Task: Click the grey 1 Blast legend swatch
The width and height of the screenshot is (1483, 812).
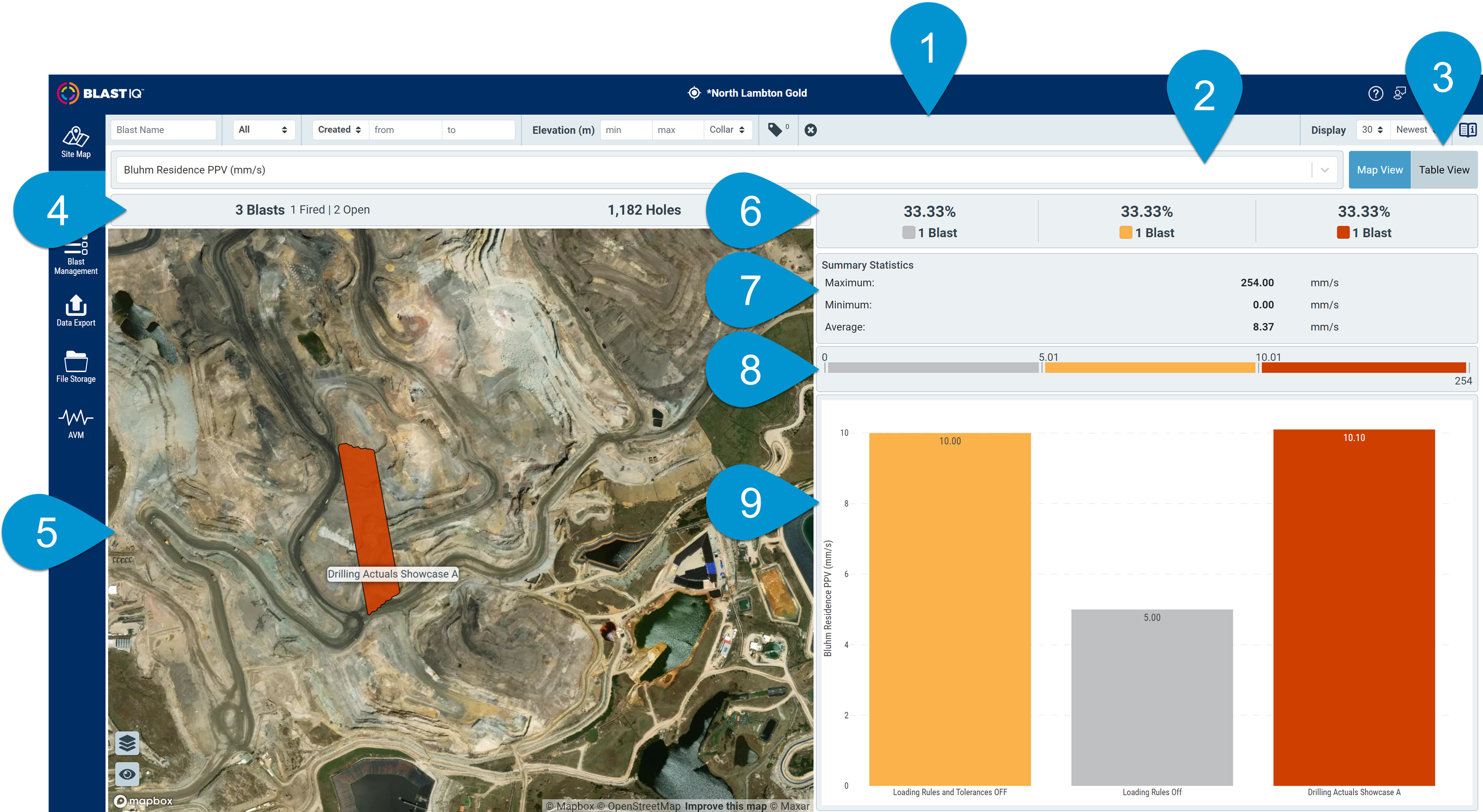Action: (909, 233)
